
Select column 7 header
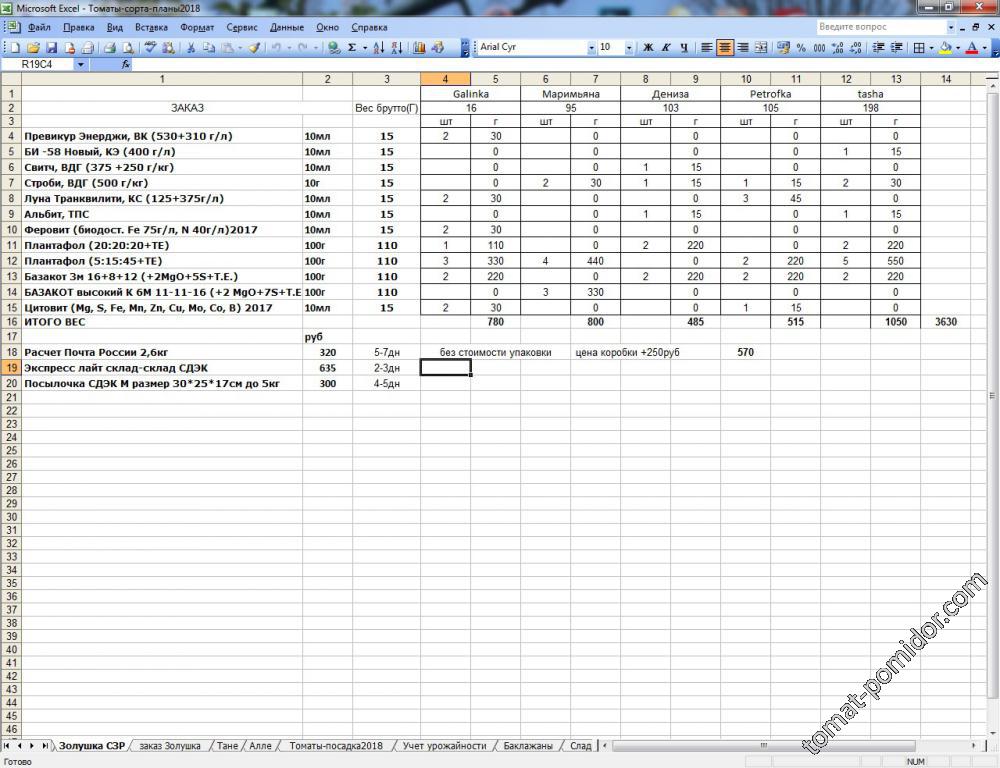[595, 78]
